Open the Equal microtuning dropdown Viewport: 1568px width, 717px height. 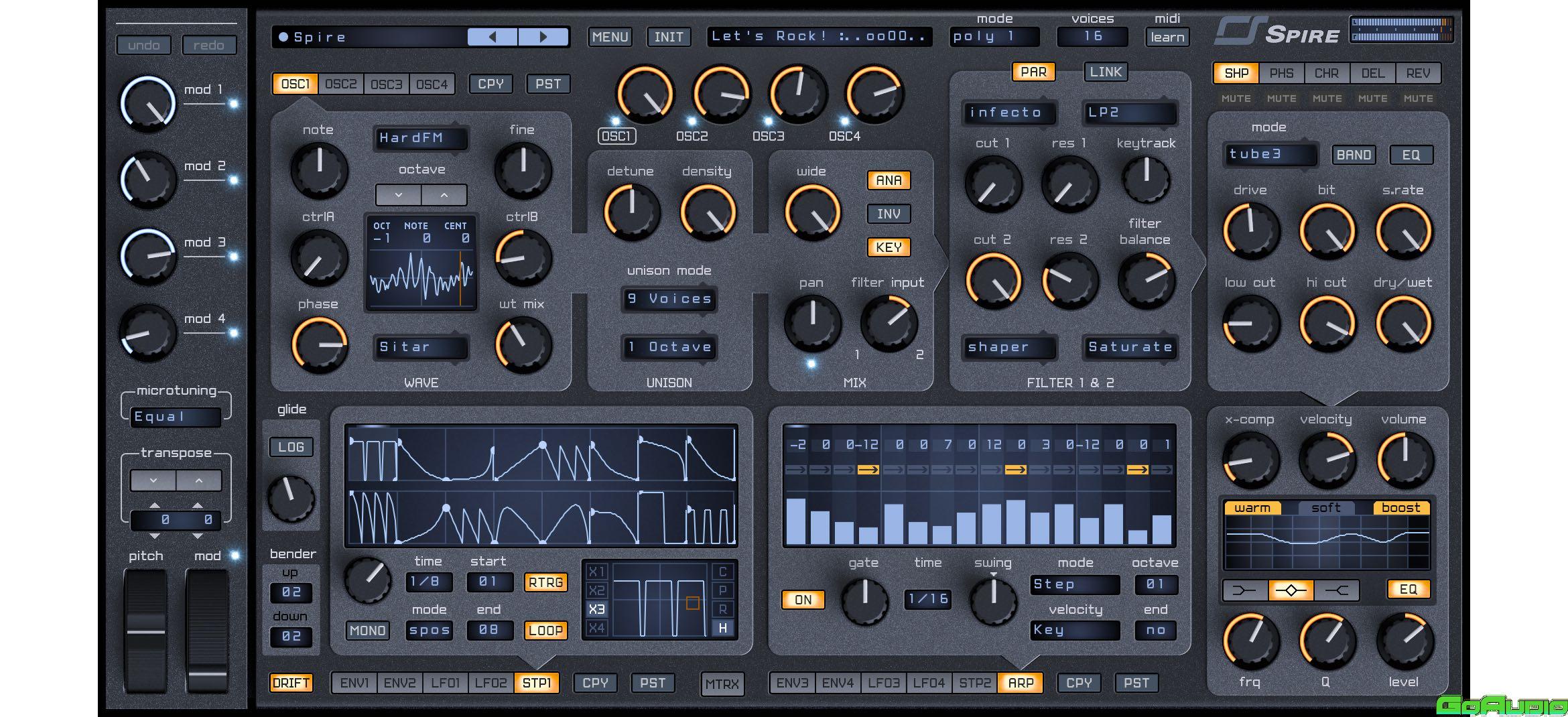tap(176, 417)
